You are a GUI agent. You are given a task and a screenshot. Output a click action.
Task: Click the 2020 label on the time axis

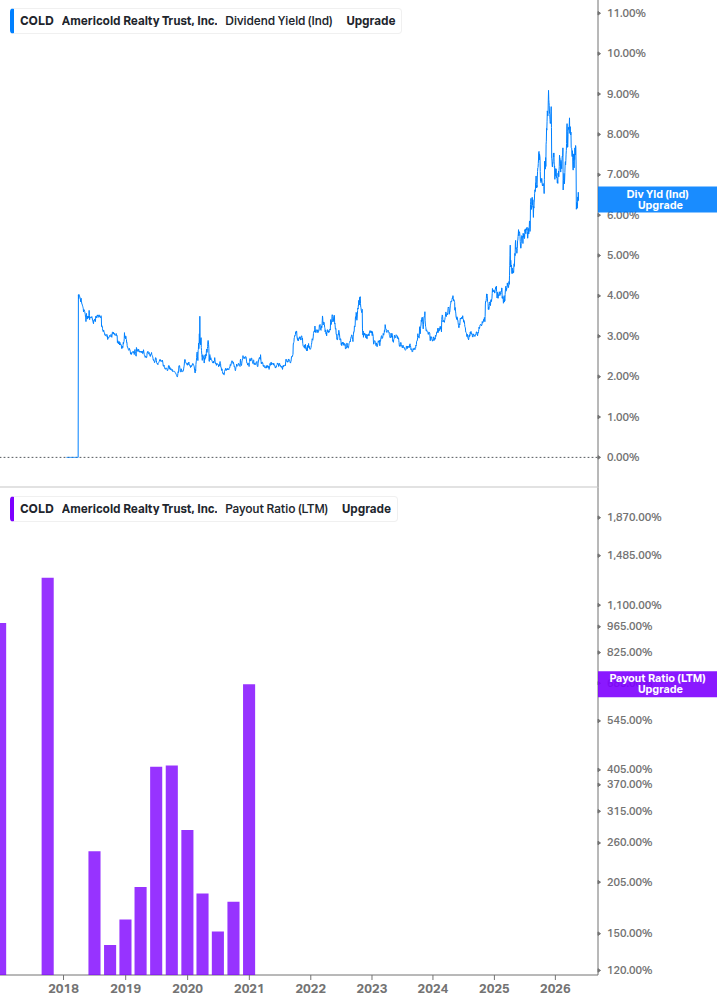coord(187,988)
